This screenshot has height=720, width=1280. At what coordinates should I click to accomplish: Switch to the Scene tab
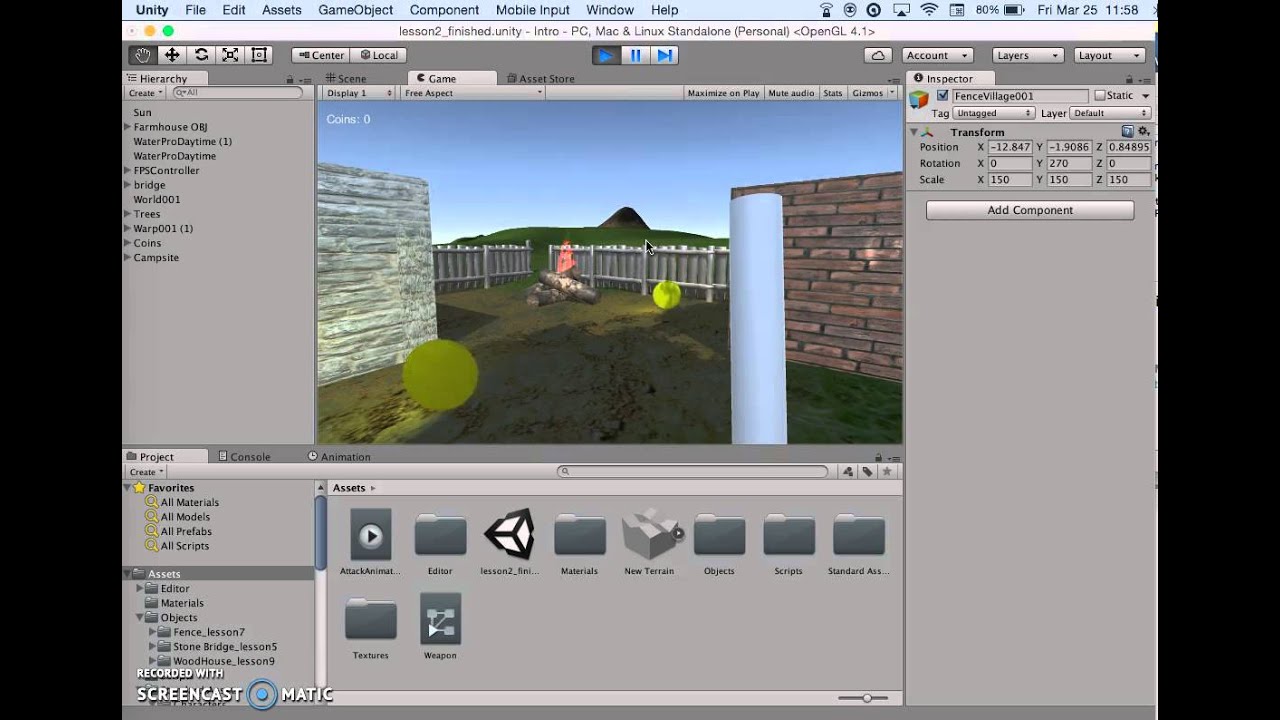345,78
